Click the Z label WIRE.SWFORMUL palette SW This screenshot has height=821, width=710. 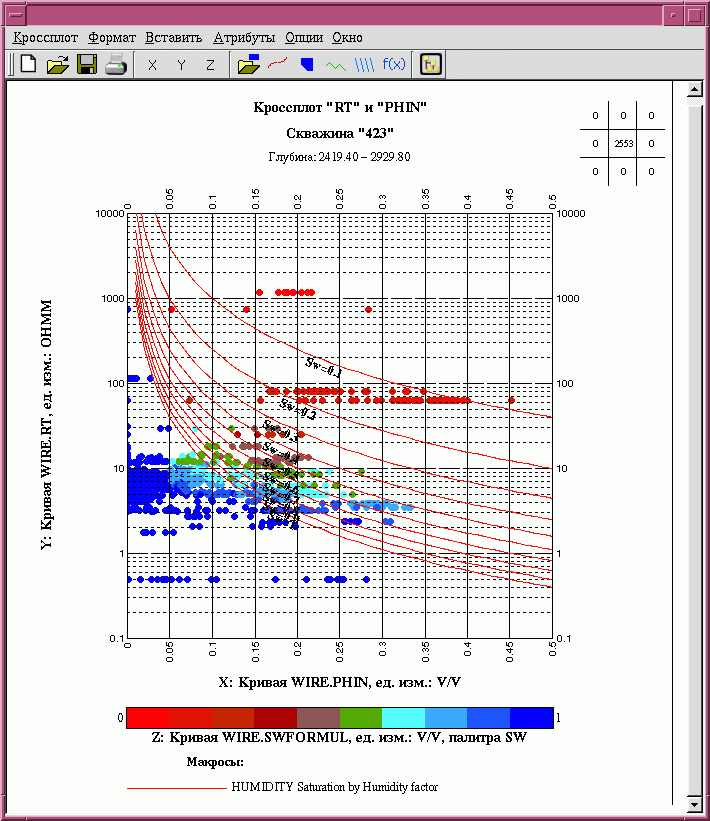(x=339, y=737)
